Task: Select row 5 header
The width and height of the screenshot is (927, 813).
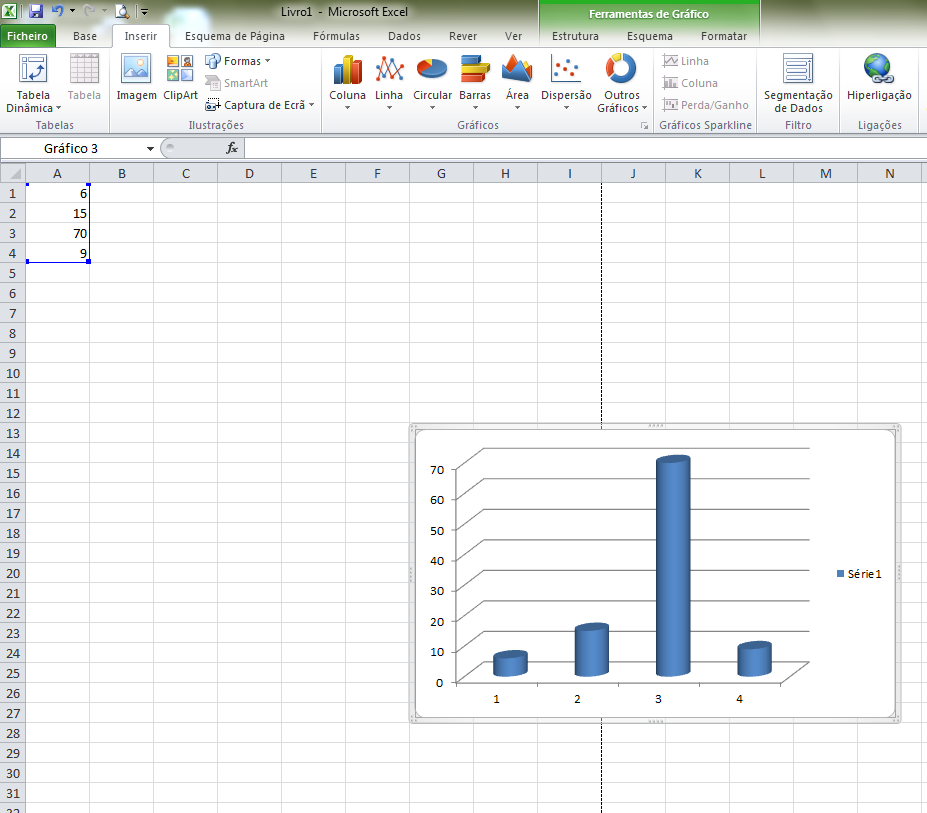Action: pyautogui.click(x=12, y=273)
